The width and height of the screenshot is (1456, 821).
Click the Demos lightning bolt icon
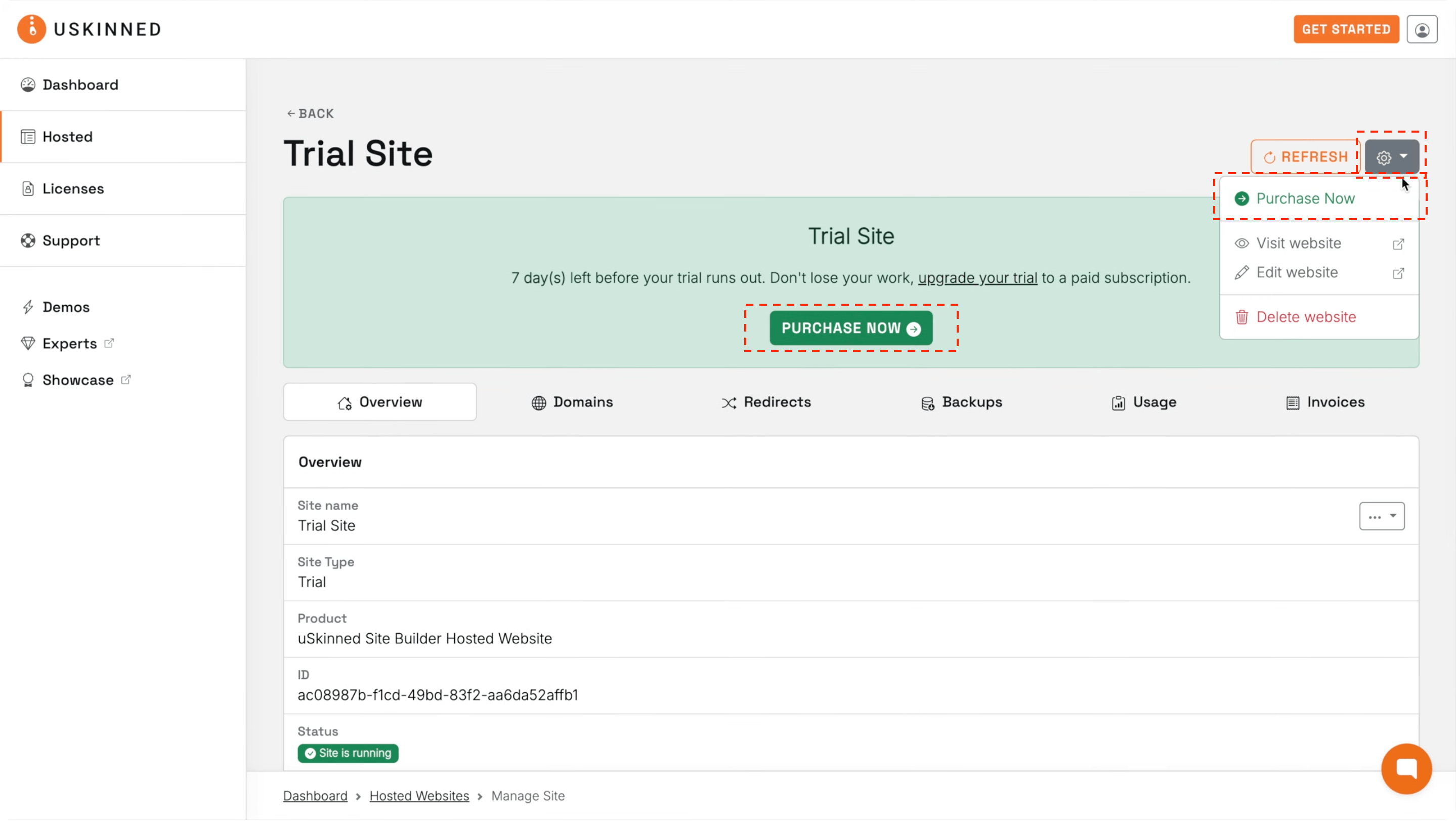coord(28,307)
